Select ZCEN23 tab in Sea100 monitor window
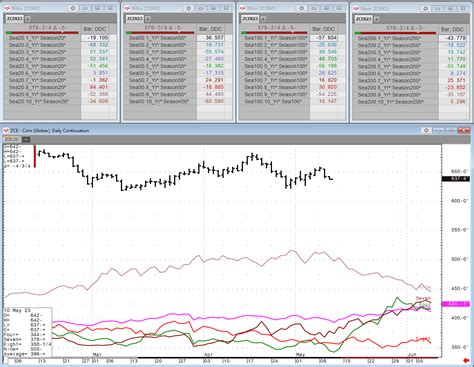Screen dimensions: 474x367 tap(250, 19)
